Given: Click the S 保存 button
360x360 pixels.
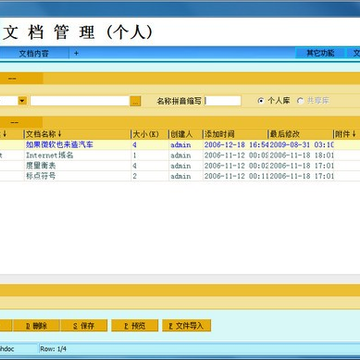Looking at the screenshot, I should pos(84,326).
